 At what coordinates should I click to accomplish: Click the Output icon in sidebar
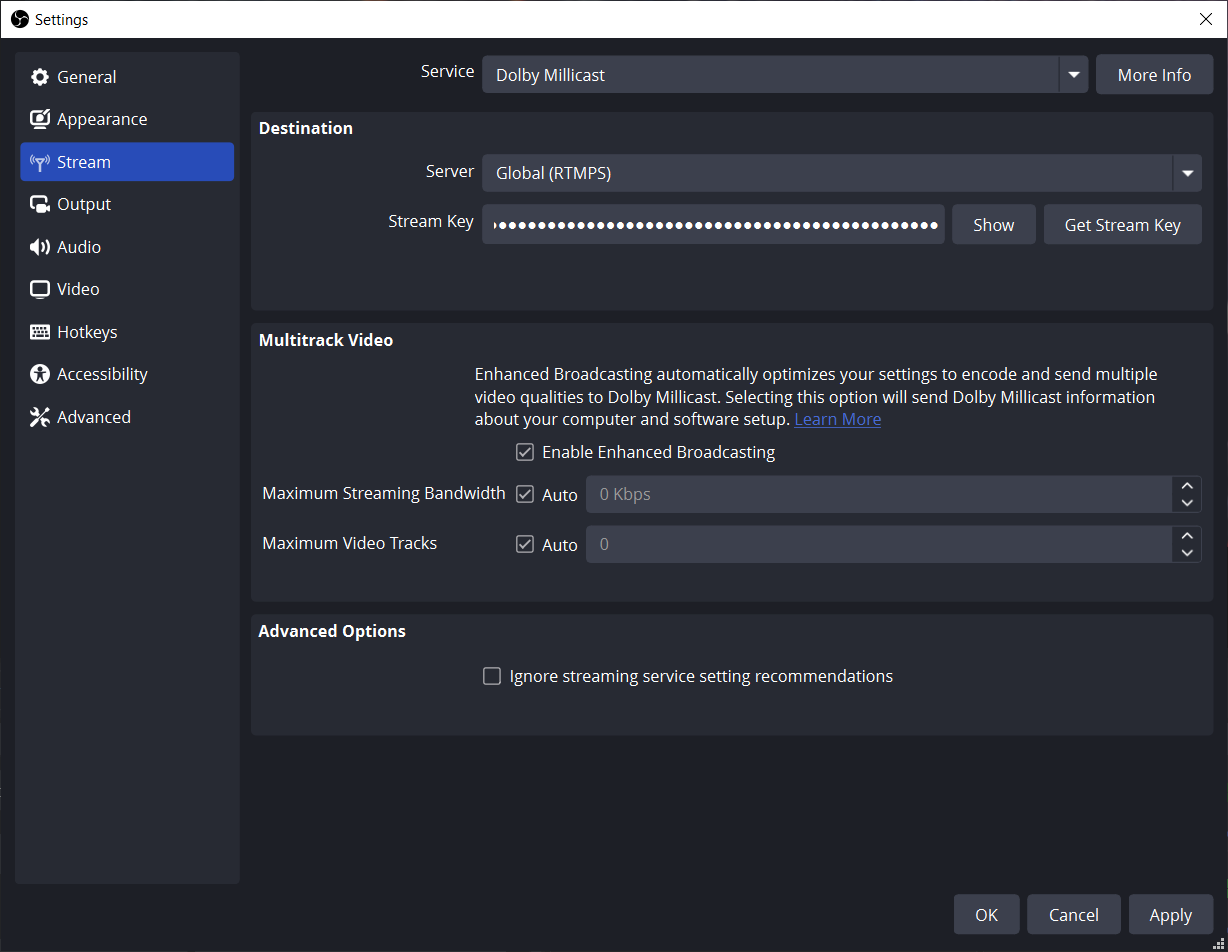40,204
